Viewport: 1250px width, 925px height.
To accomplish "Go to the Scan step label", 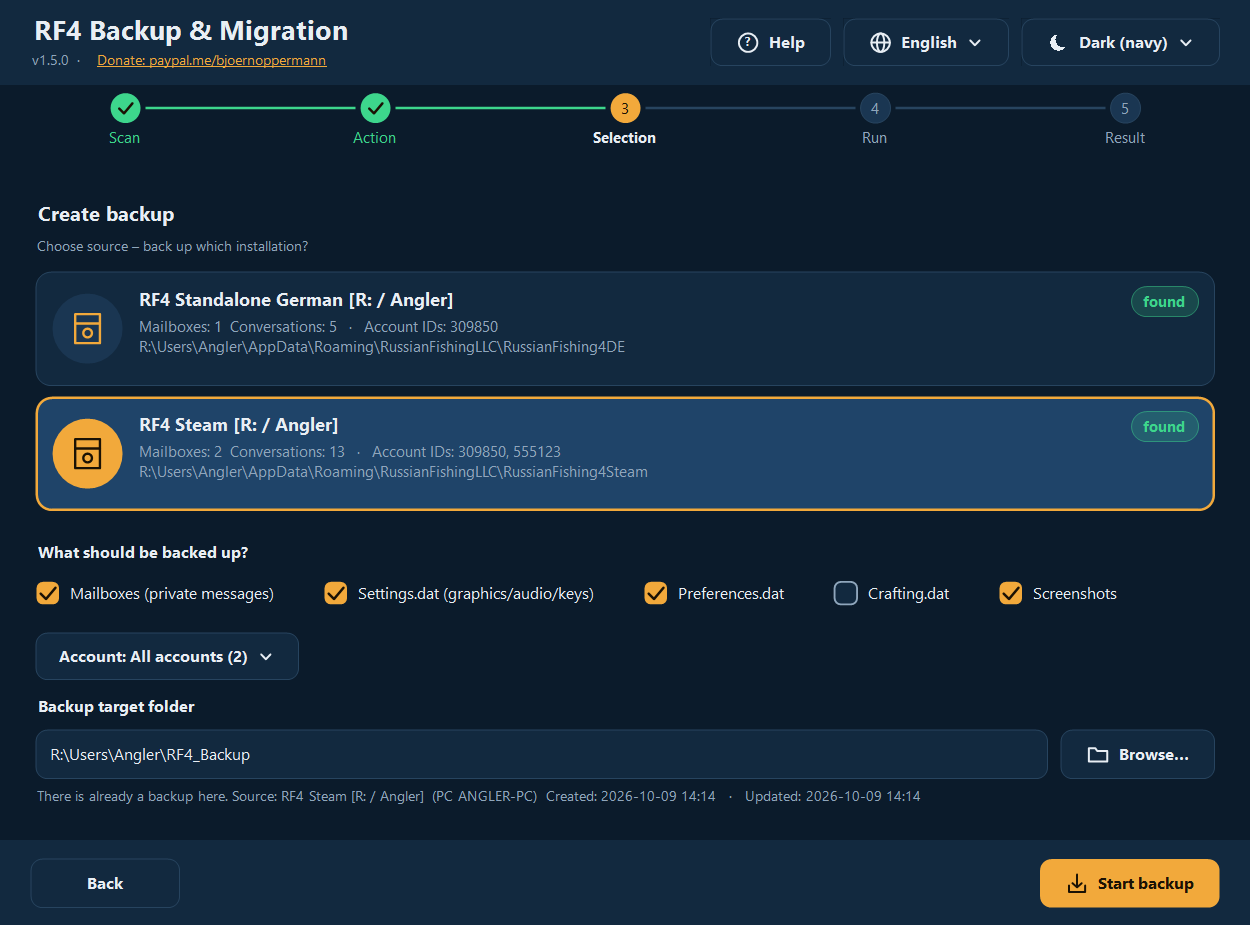I will point(125,138).
